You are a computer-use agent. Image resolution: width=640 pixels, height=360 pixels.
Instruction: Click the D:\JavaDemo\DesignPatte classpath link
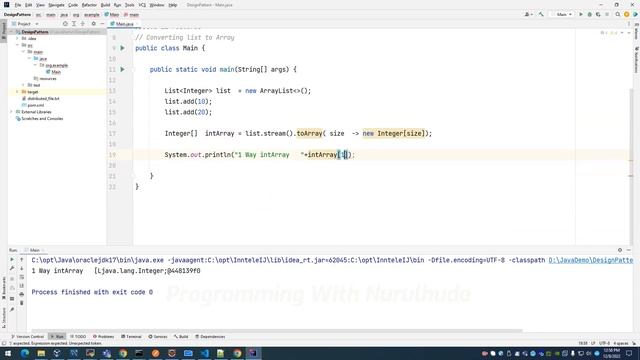pyautogui.click(x=591, y=260)
